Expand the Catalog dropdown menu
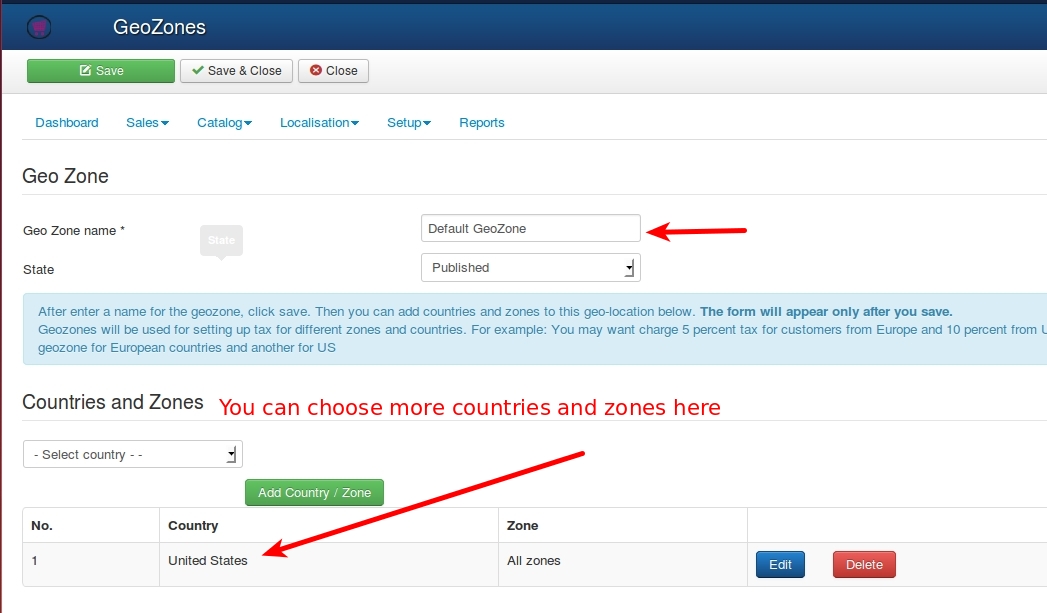 tap(224, 123)
